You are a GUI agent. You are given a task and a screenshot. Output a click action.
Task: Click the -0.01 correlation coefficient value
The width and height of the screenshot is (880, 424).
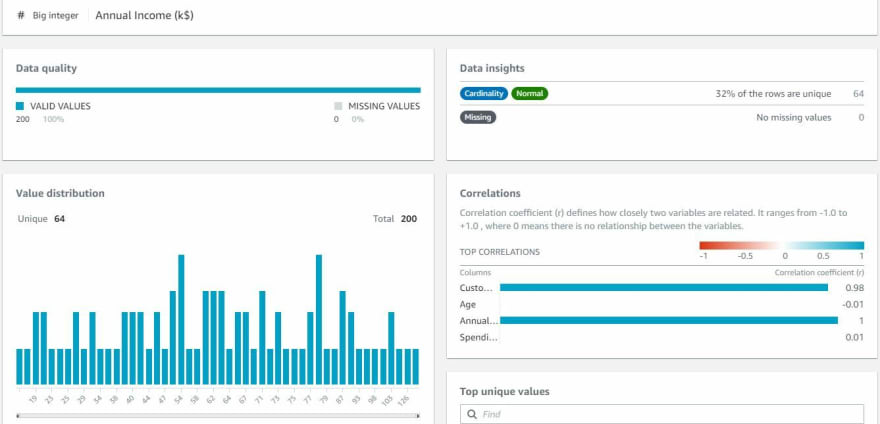(x=853, y=304)
